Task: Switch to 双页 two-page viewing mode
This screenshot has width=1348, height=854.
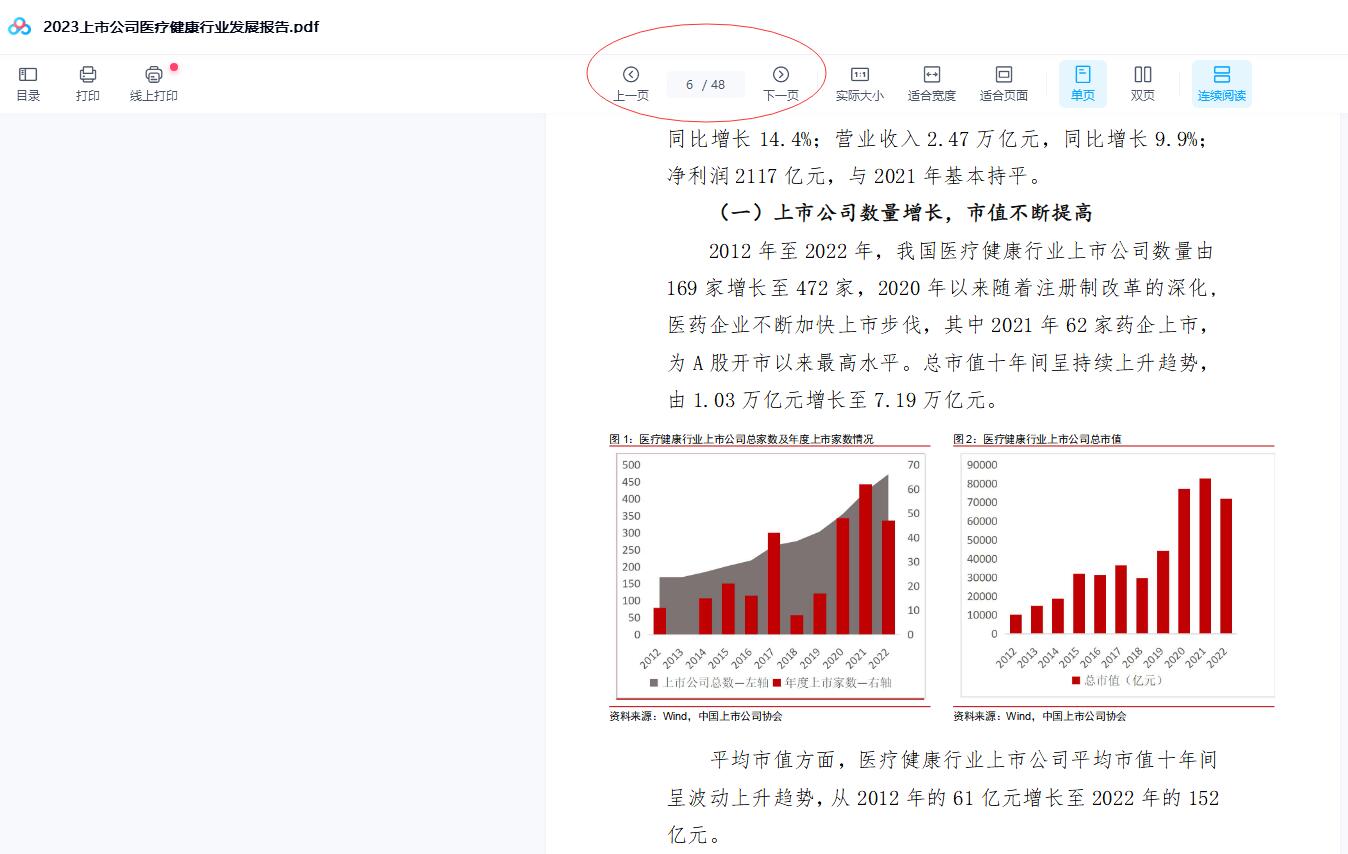Action: (1143, 82)
